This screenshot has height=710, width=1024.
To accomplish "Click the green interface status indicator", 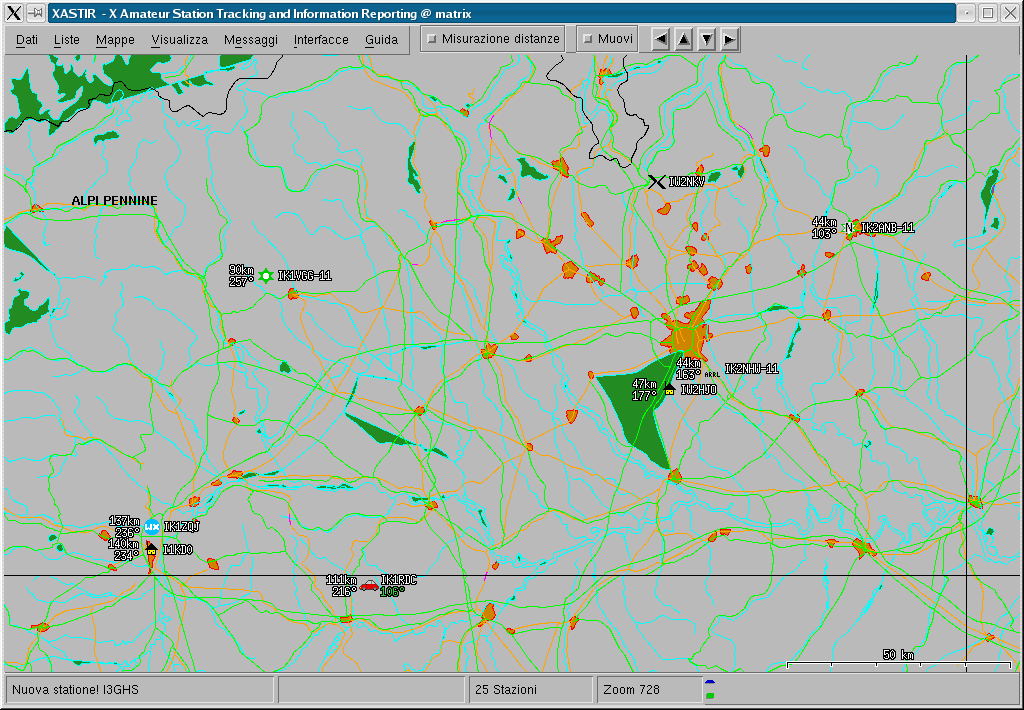I will [x=710, y=696].
